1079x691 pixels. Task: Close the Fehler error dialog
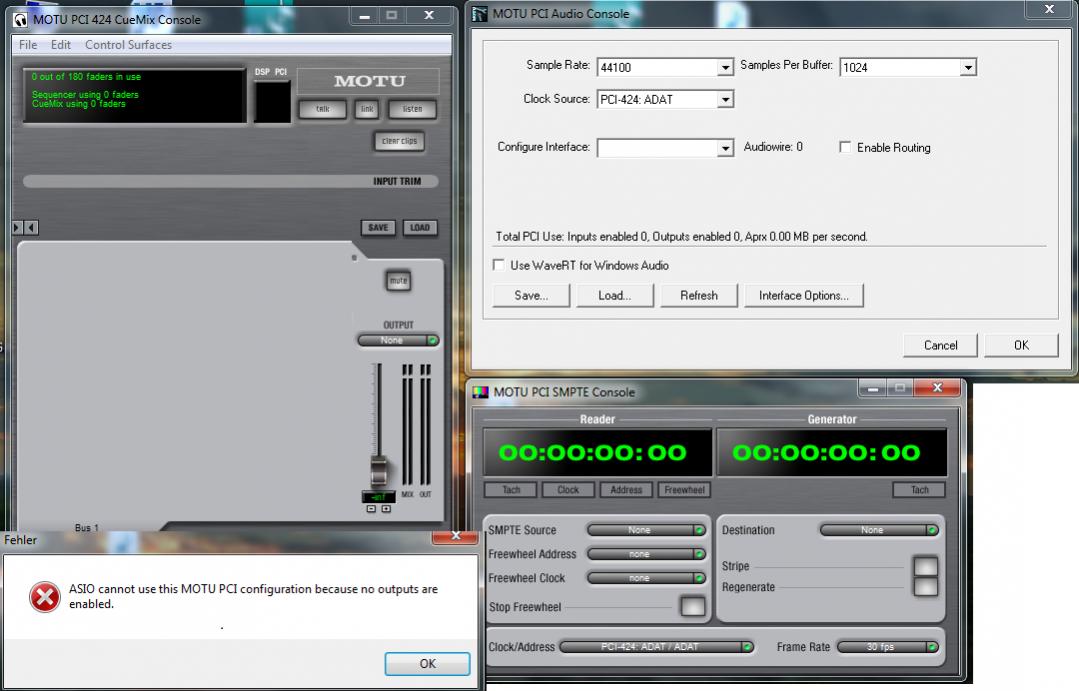coord(455,536)
